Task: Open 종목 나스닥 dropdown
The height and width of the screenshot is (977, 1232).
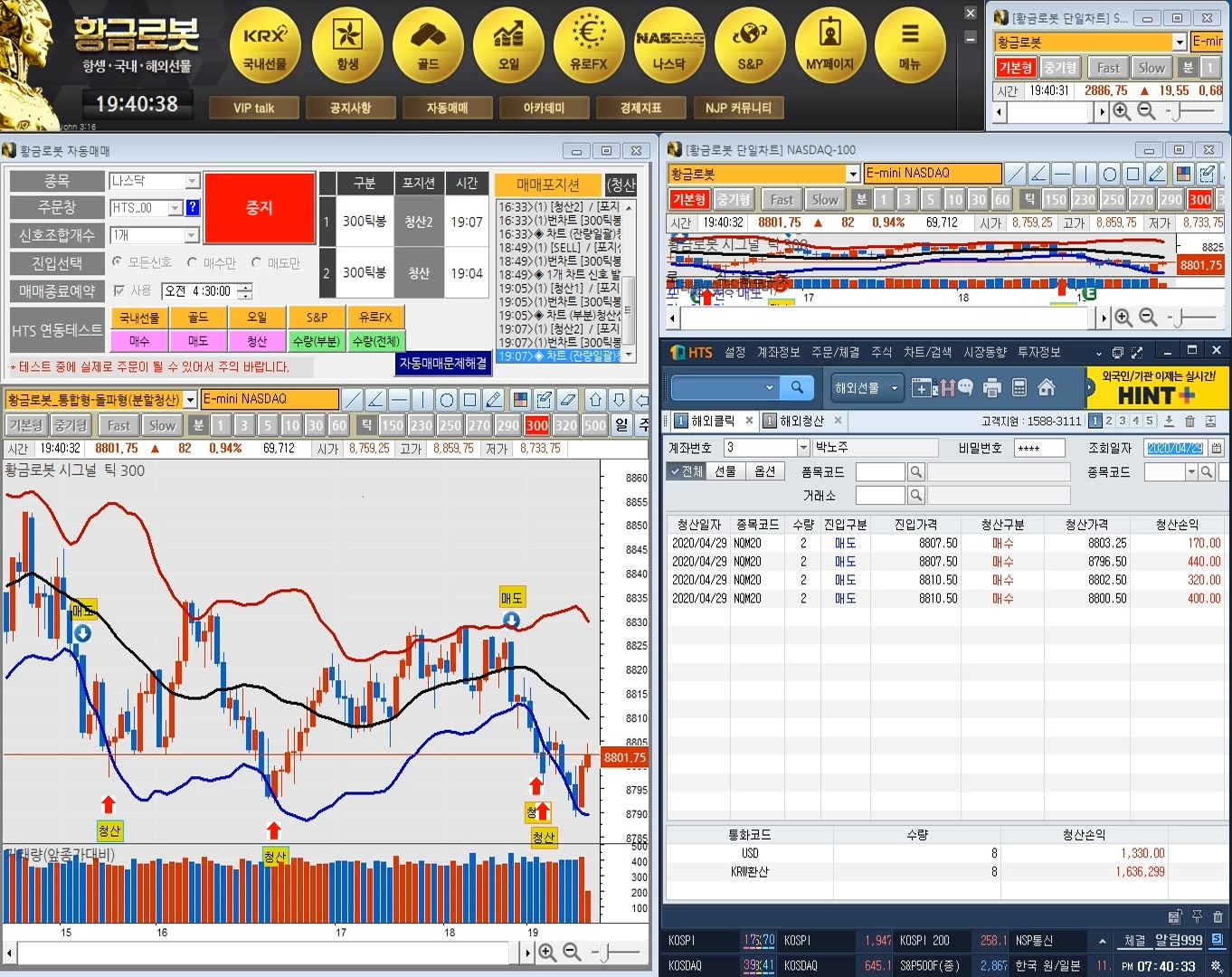Action: click(192, 181)
